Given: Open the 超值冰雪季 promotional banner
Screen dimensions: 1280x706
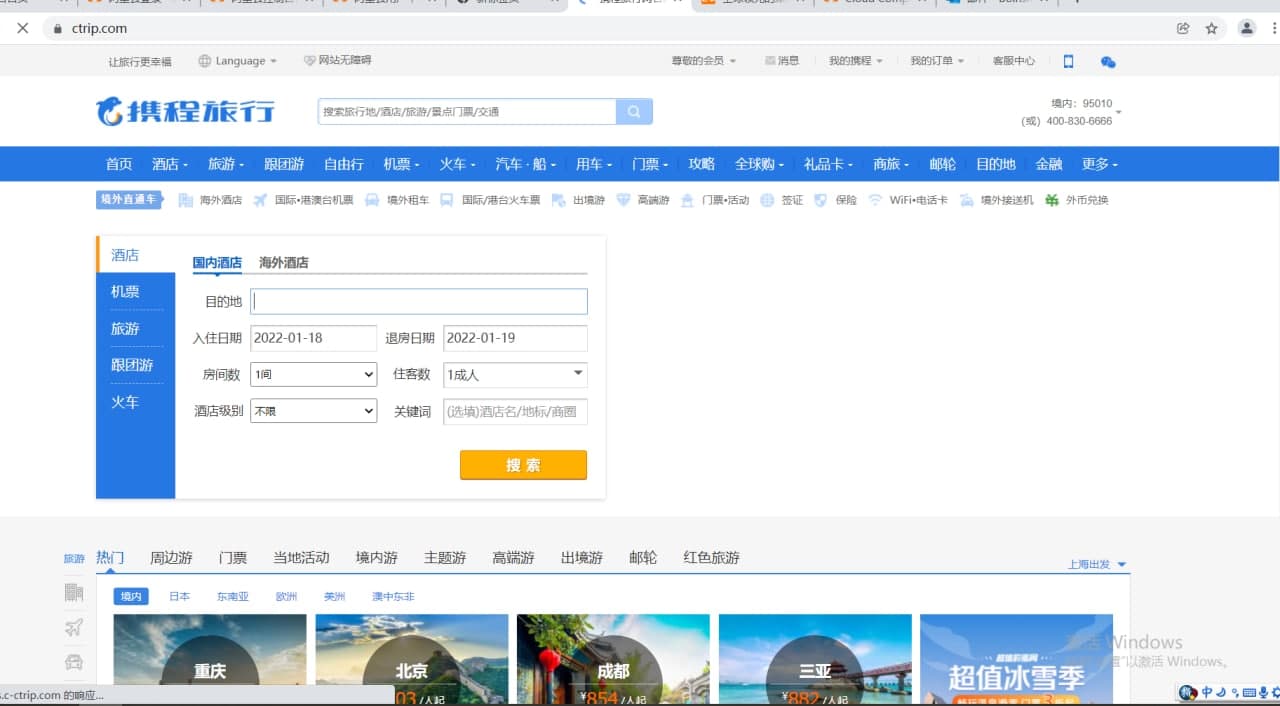Looking at the screenshot, I should pos(1016,658).
